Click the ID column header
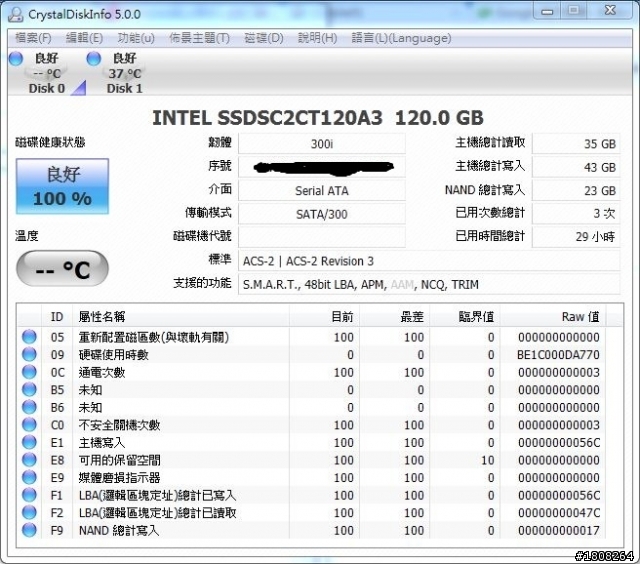Viewport: 640px width, 564px height. click(x=57, y=316)
